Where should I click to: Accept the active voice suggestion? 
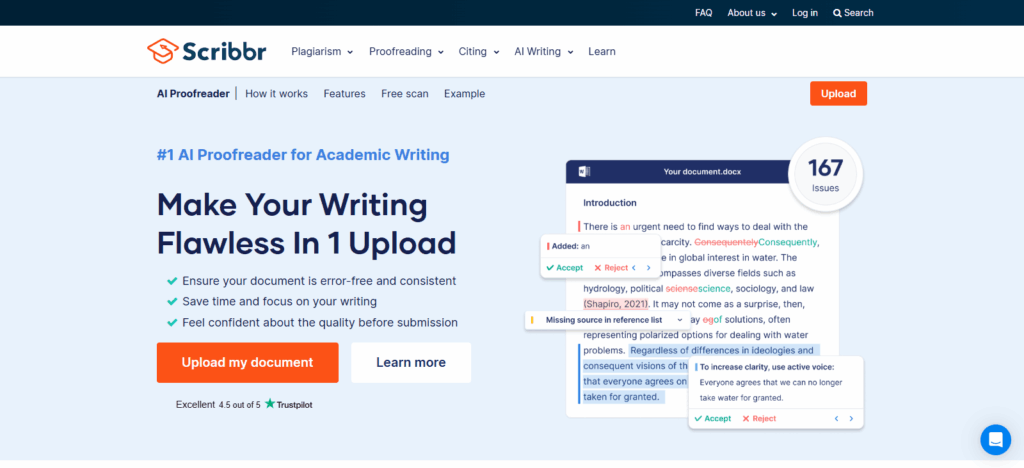click(x=713, y=418)
